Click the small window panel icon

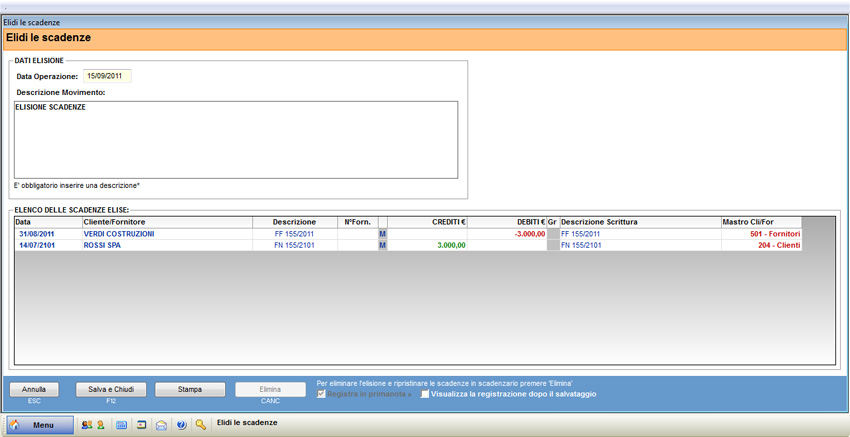(141, 425)
